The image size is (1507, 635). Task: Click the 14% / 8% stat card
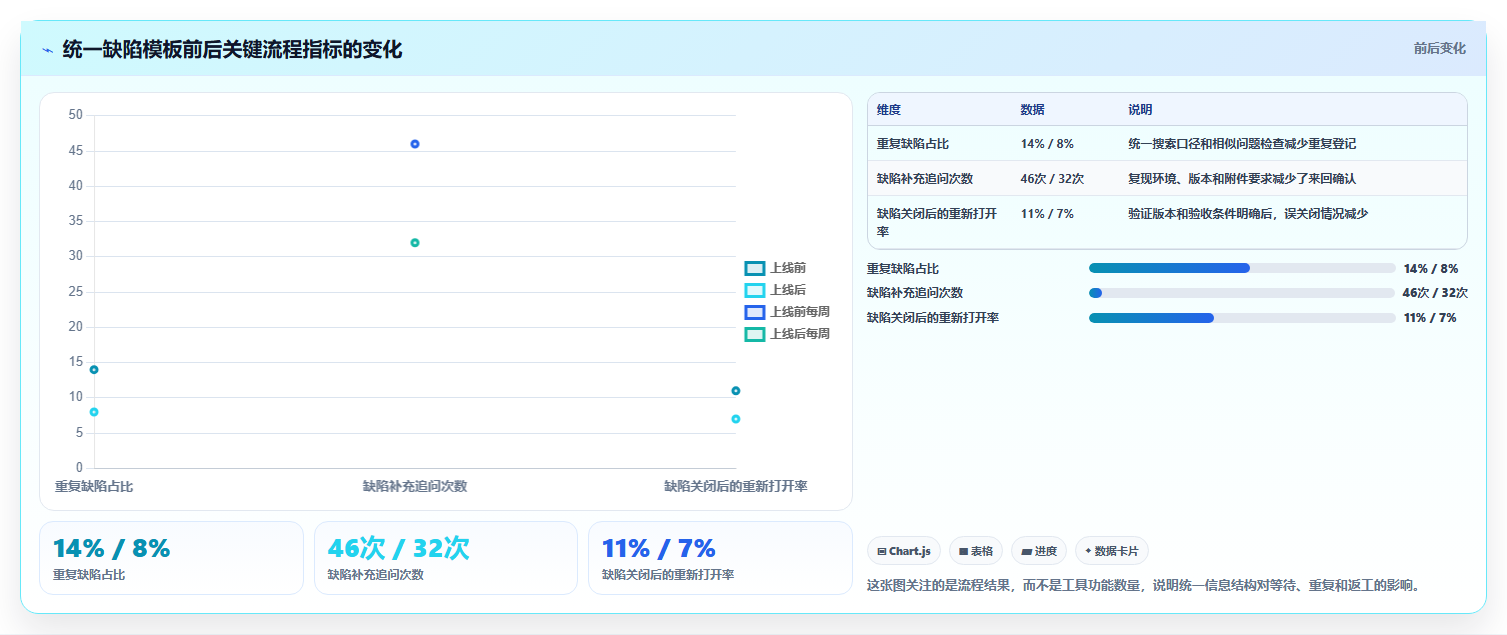(171, 558)
